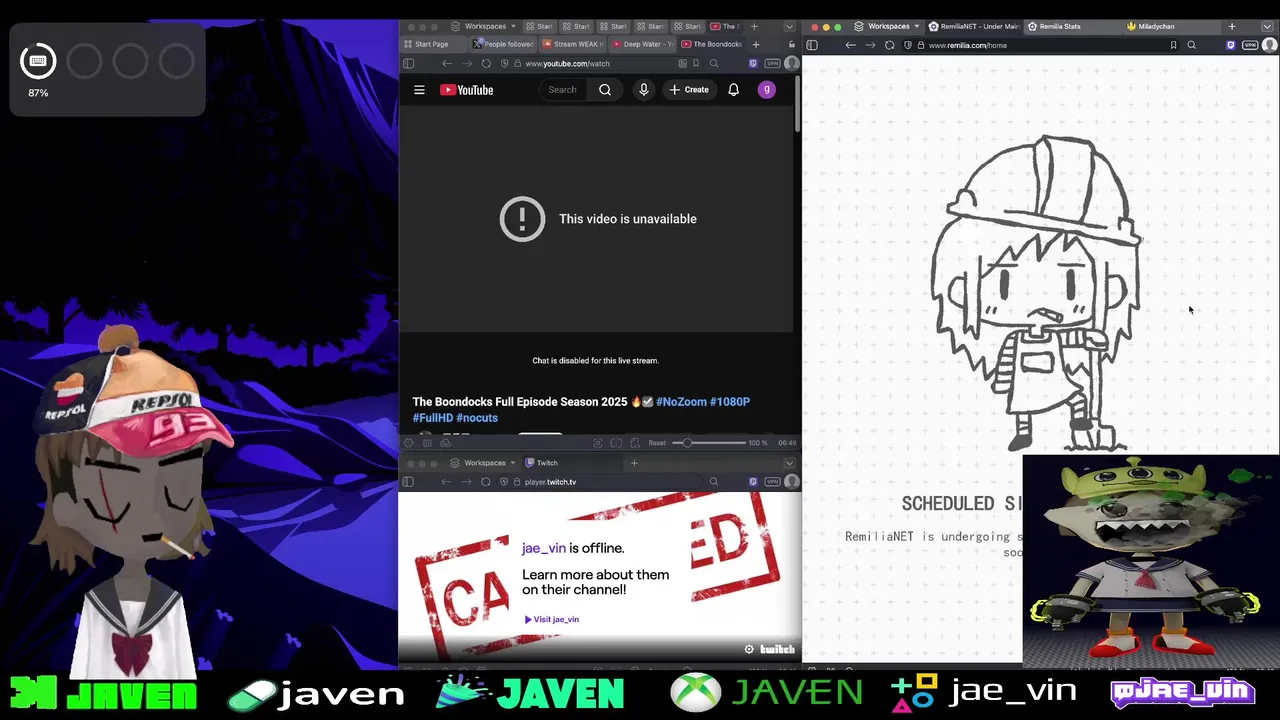Click the YouTube logo
The image size is (1280, 720).
[466, 90]
